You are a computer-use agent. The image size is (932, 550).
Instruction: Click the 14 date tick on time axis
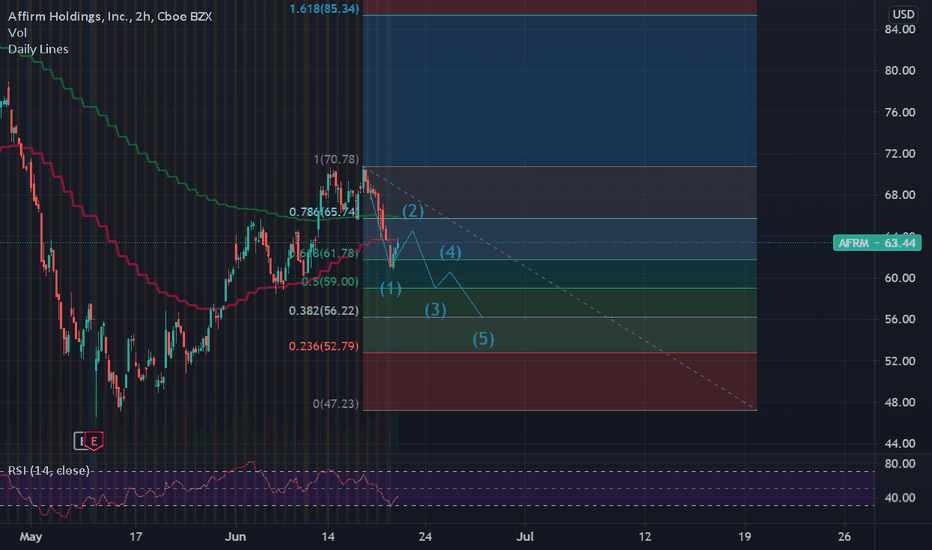(328, 537)
